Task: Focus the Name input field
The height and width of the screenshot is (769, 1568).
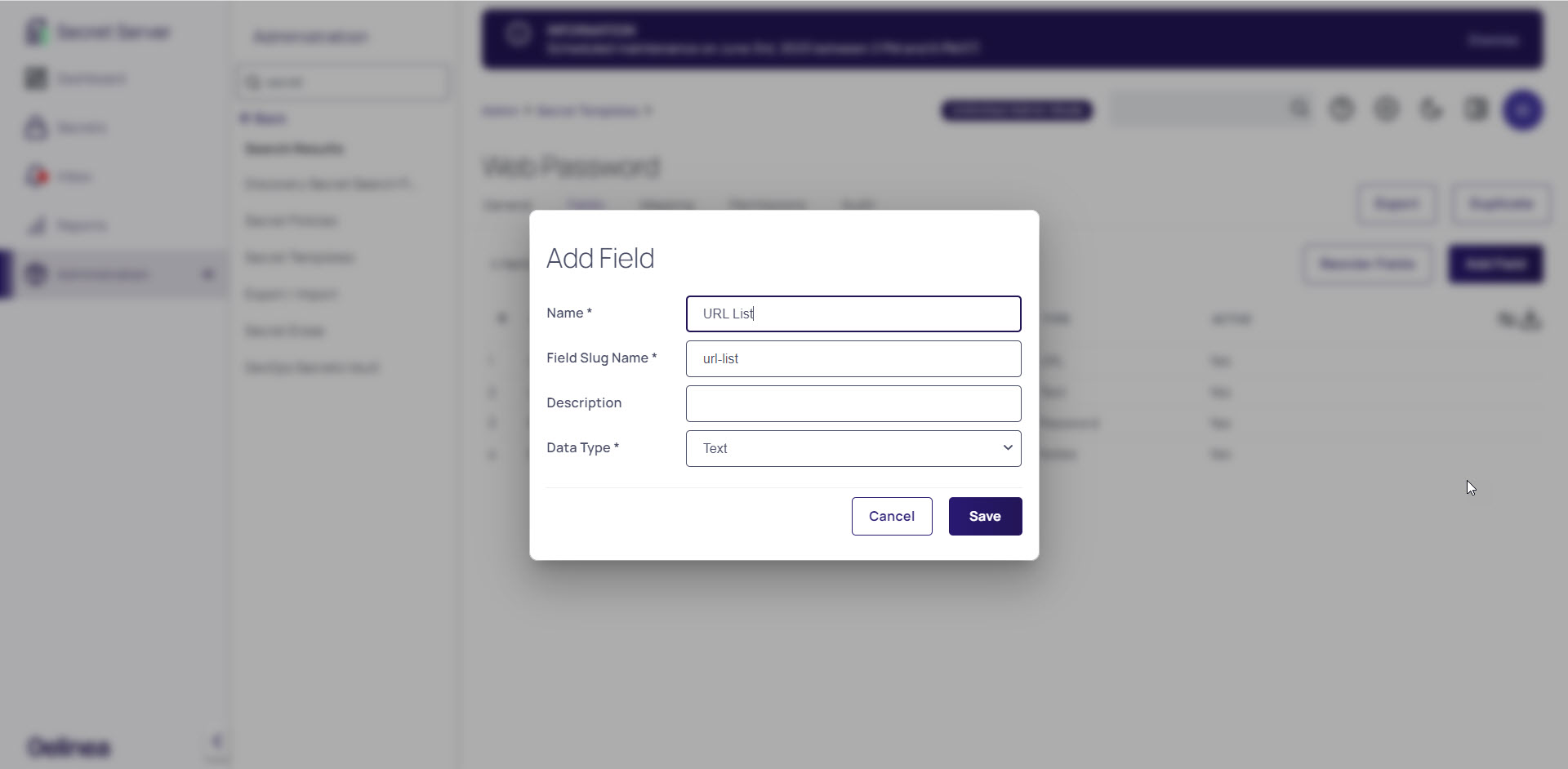Action: pos(853,313)
